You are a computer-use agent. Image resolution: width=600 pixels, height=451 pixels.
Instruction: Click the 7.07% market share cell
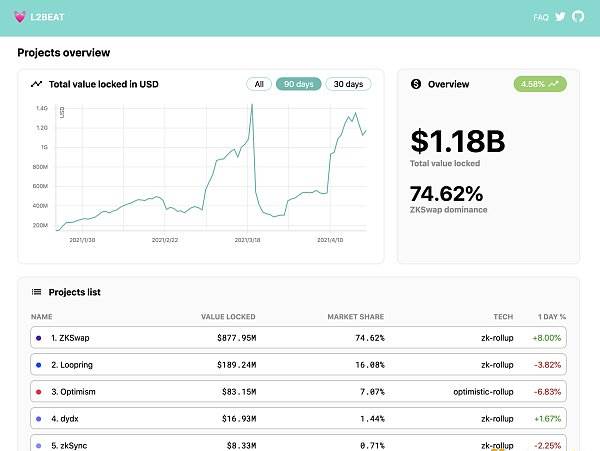(x=372, y=392)
